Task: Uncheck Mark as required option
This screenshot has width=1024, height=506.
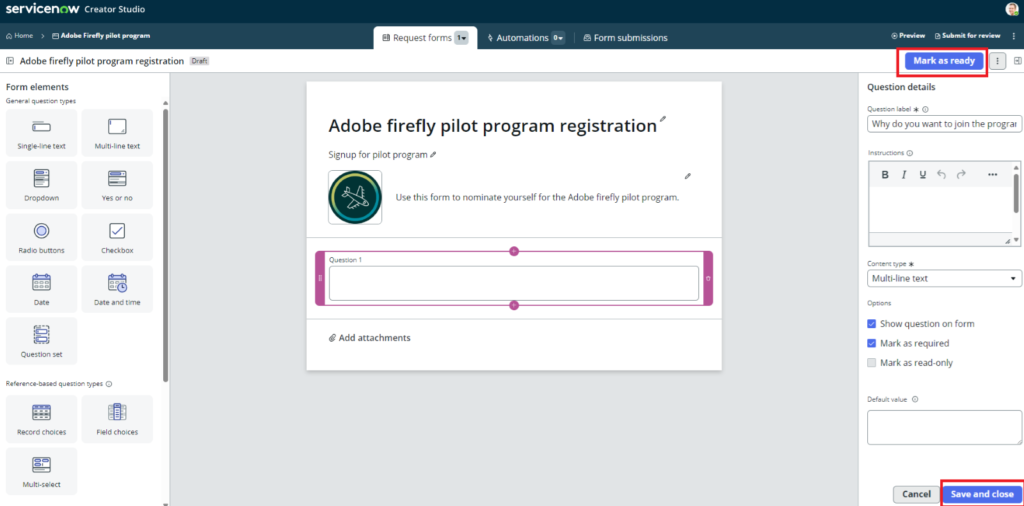Action: [x=872, y=343]
